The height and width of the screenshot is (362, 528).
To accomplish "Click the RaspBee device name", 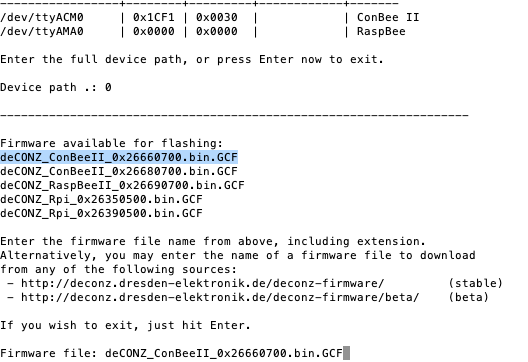I will (381, 31).
